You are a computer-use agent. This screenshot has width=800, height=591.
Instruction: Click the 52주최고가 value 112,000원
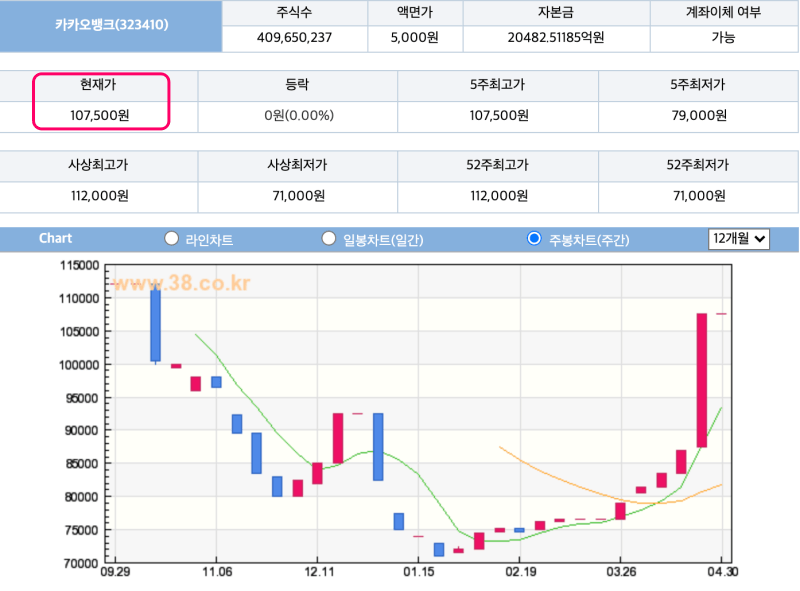[x=499, y=196]
